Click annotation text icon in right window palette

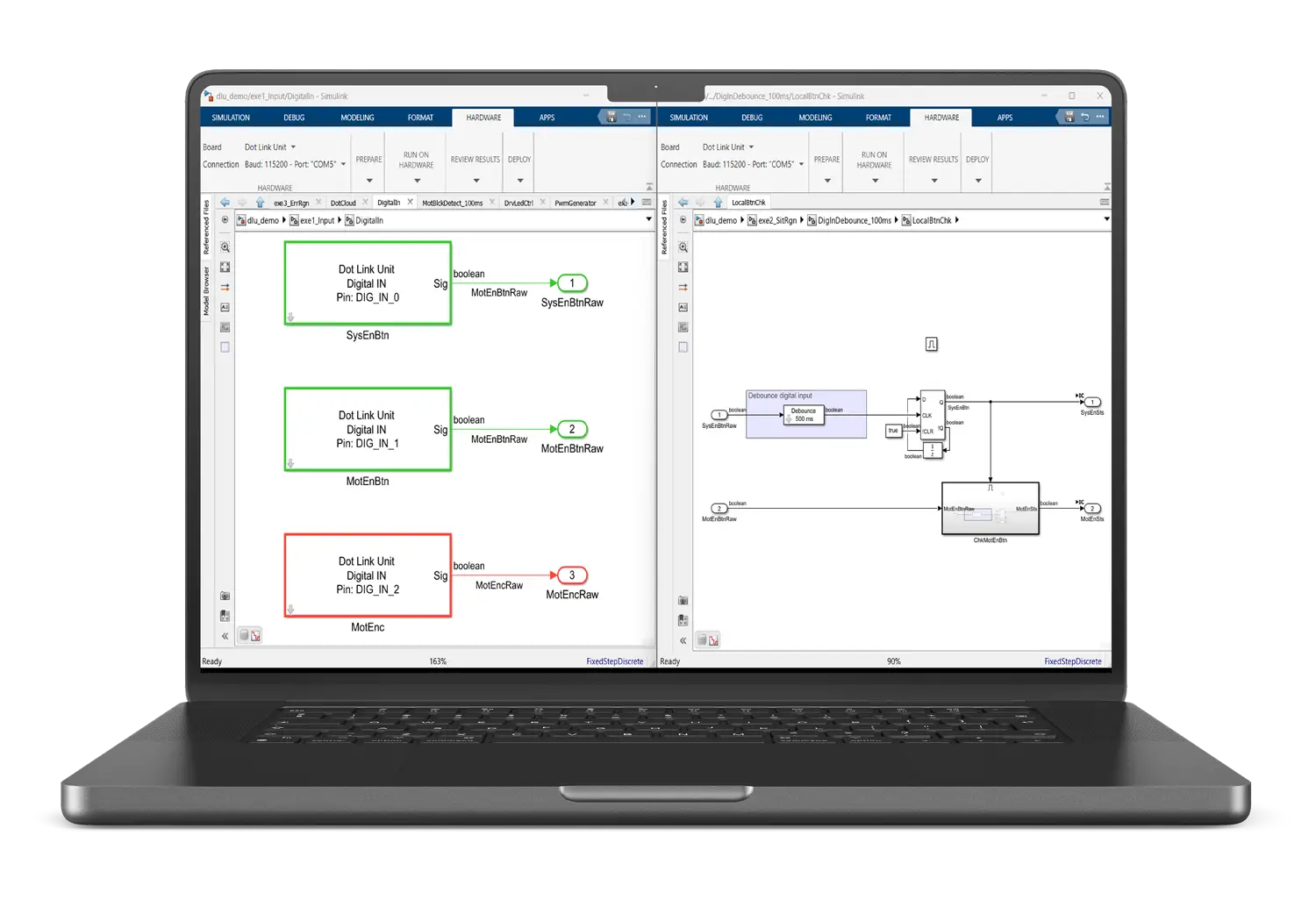[x=683, y=308]
